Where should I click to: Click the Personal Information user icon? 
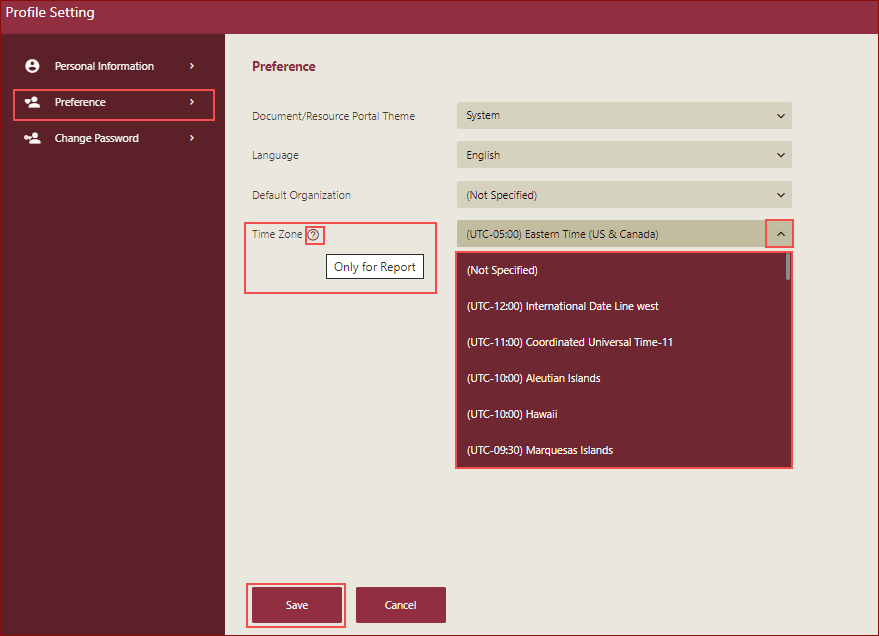click(x=32, y=66)
